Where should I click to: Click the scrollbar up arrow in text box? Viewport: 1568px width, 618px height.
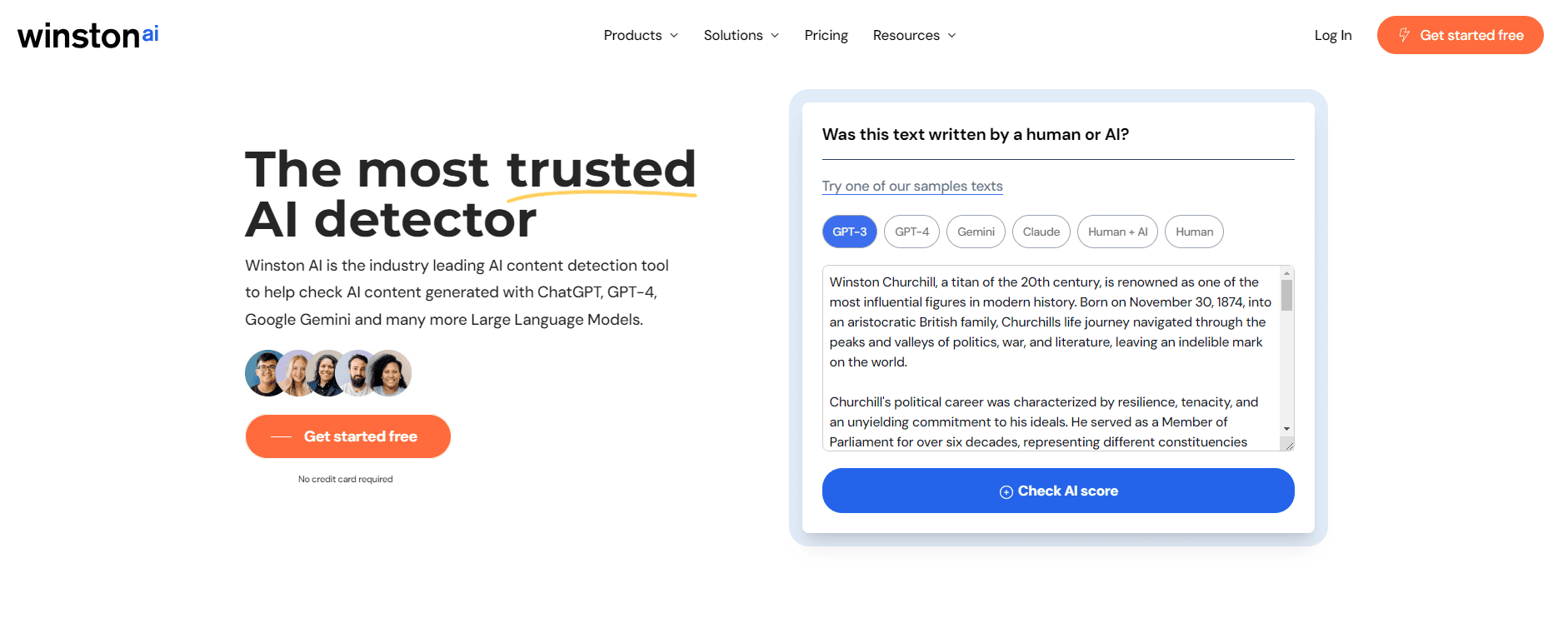1286,273
